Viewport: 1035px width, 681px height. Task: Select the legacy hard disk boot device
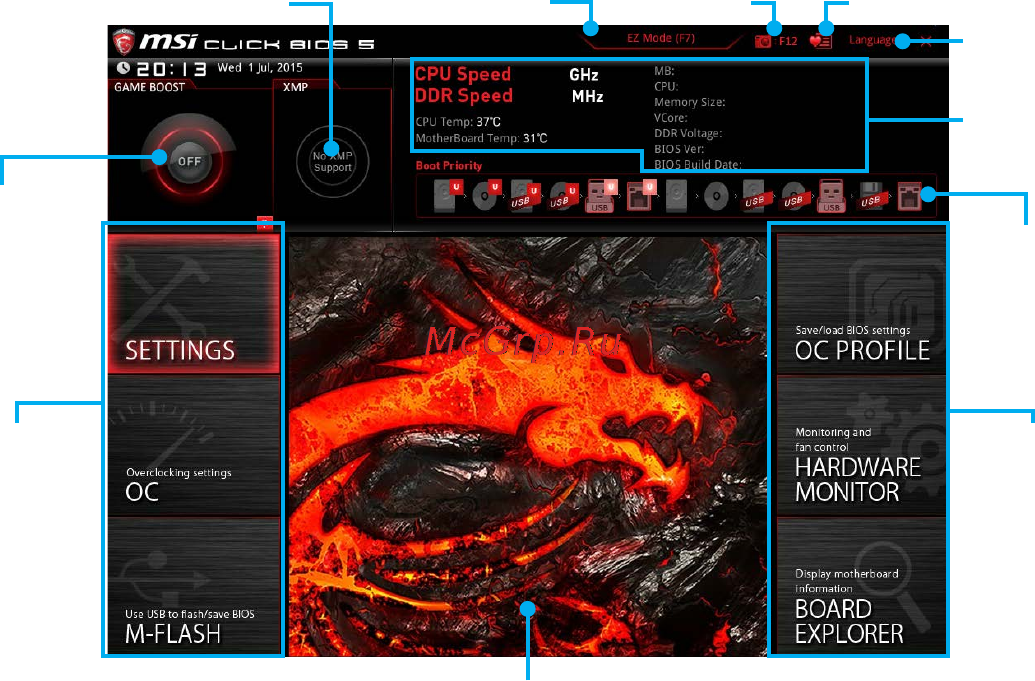677,196
